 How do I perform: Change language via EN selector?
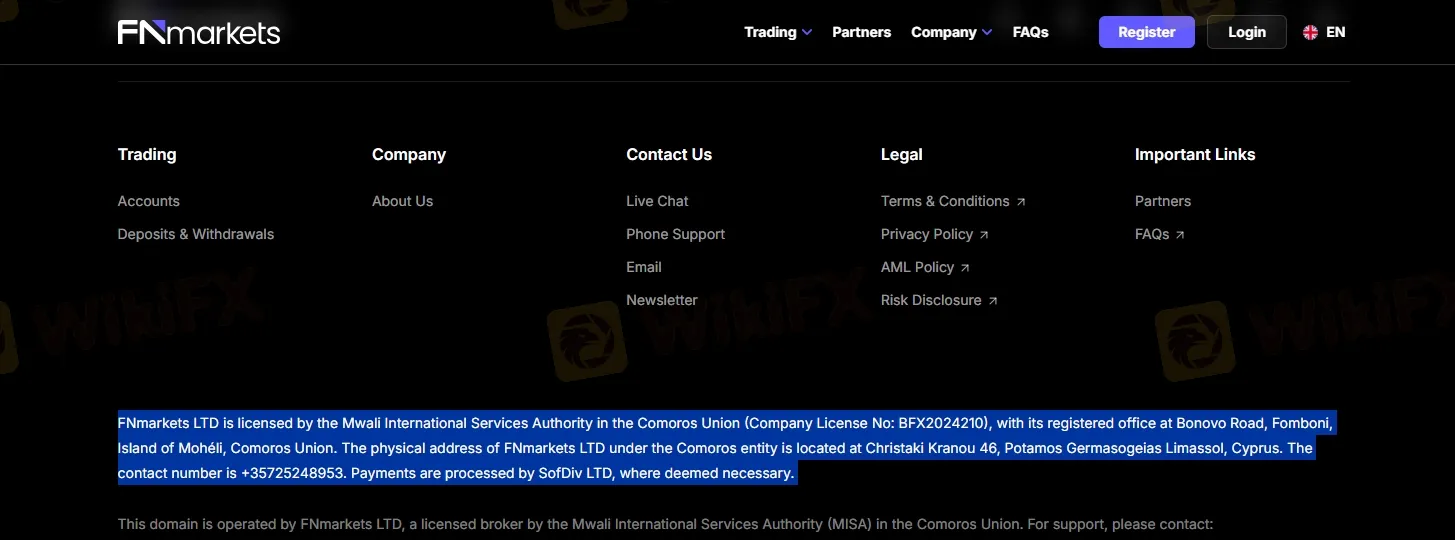[1335, 32]
